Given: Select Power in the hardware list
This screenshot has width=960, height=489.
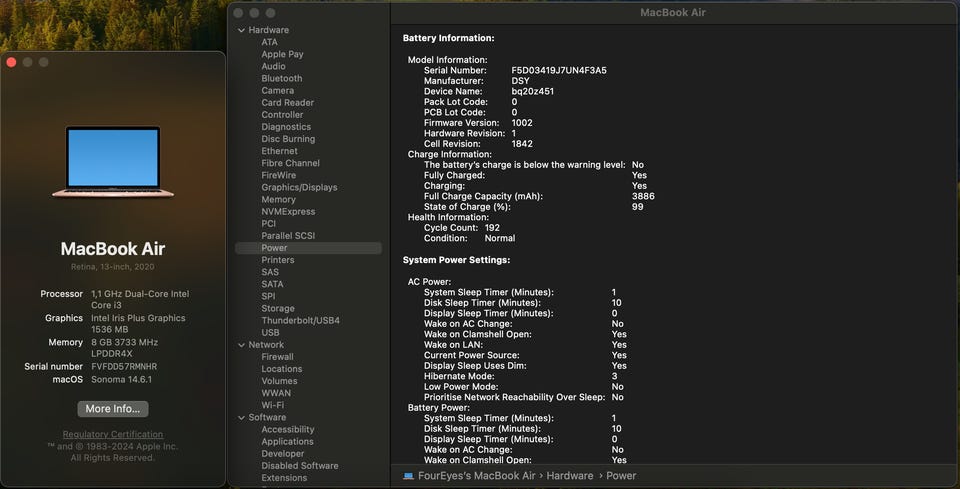Looking at the screenshot, I should (x=274, y=248).
